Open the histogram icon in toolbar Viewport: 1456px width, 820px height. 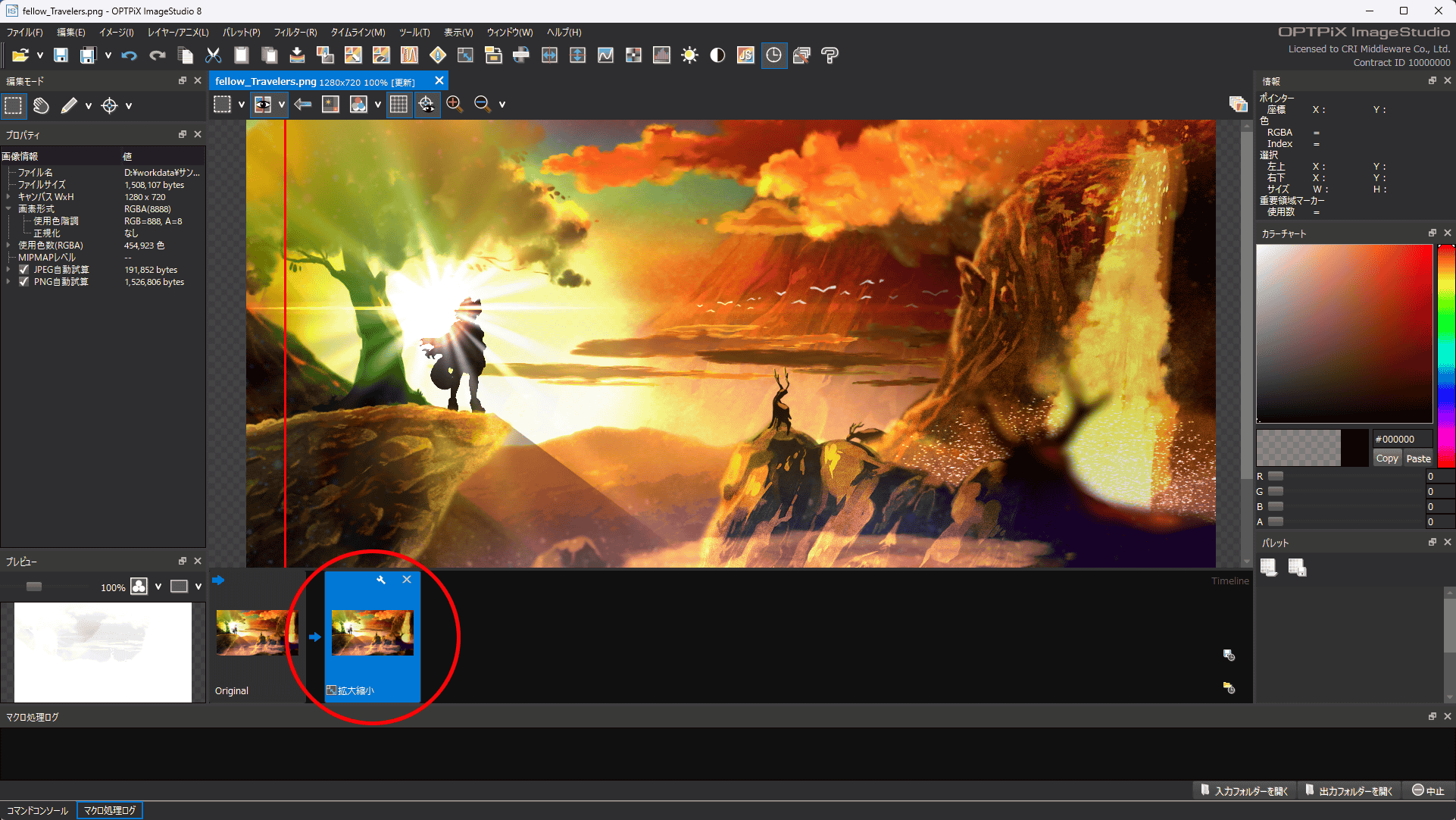[x=661, y=55]
